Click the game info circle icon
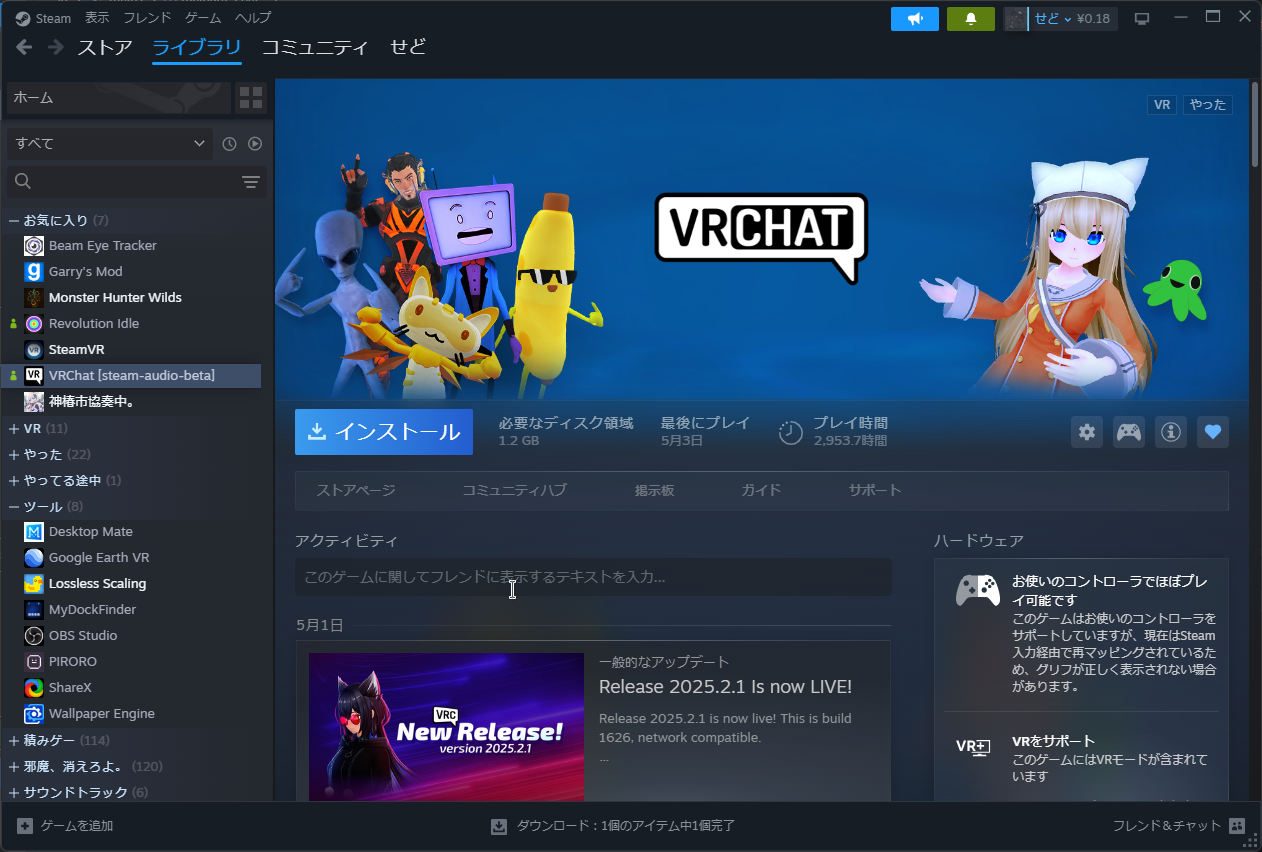This screenshot has height=852, width=1262. [1171, 432]
